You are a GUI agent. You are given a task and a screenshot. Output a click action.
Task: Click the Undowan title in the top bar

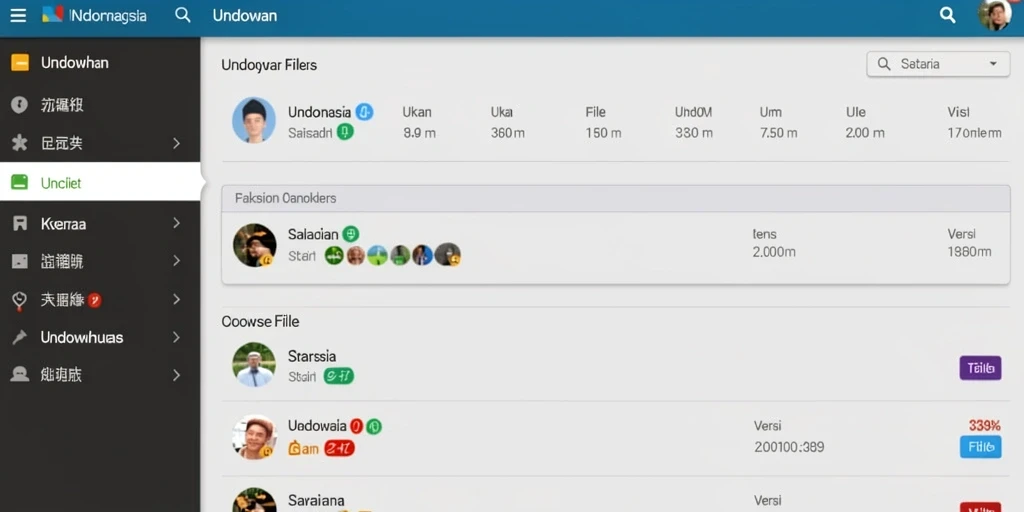coord(245,15)
